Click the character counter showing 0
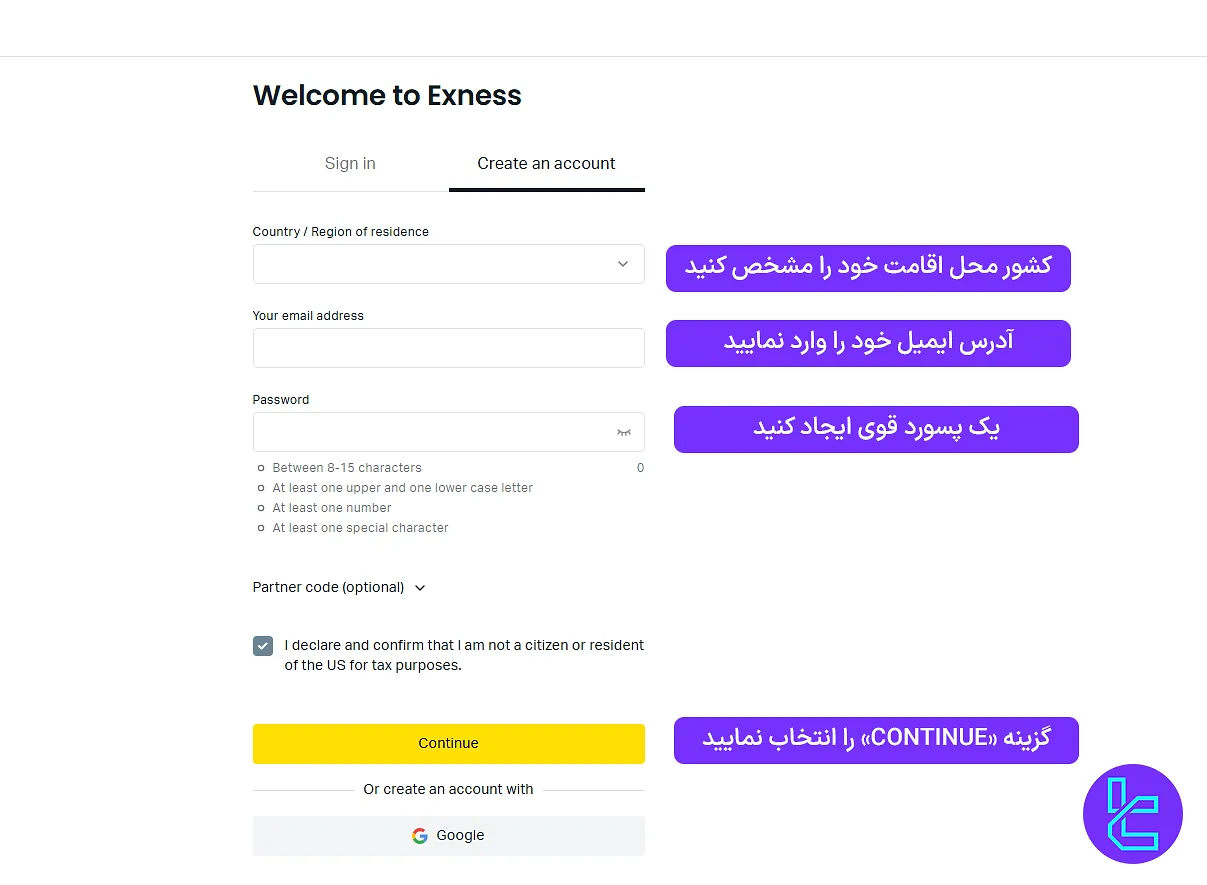The width and height of the screenshot is (1207, 885). click(x=640, y=467)
